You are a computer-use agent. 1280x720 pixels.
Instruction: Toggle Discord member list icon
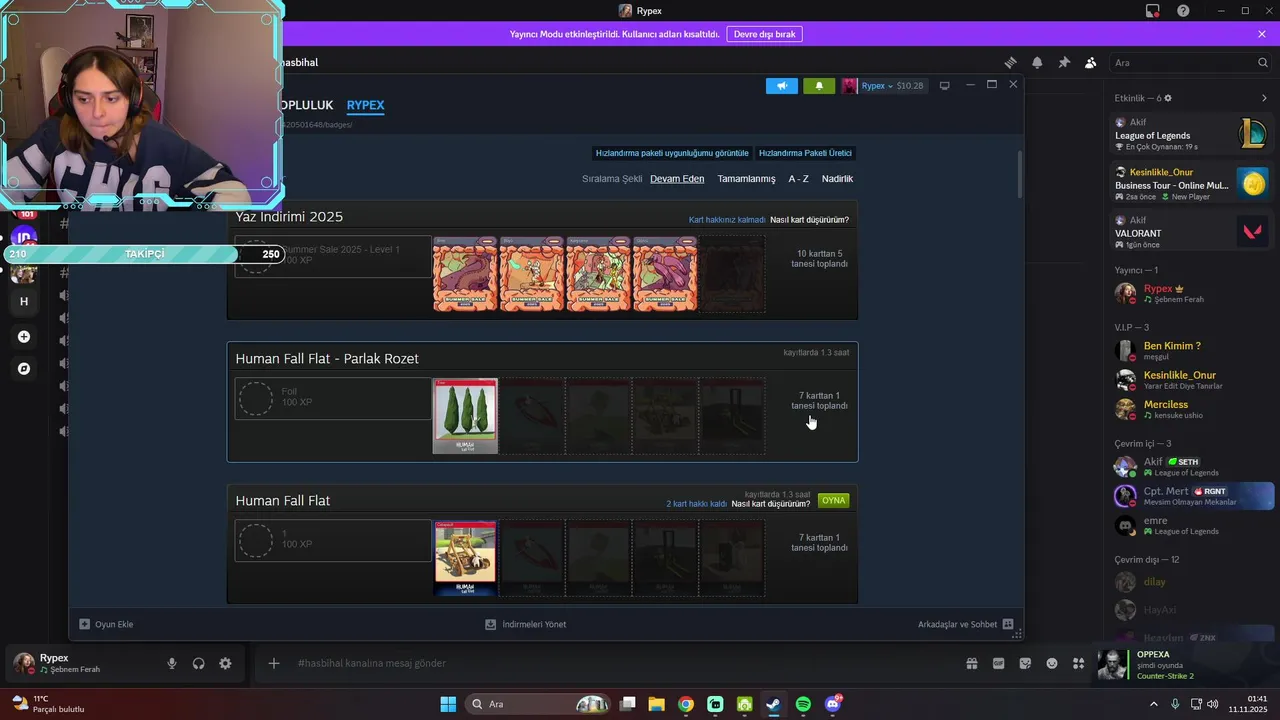tap(1090, 62)
